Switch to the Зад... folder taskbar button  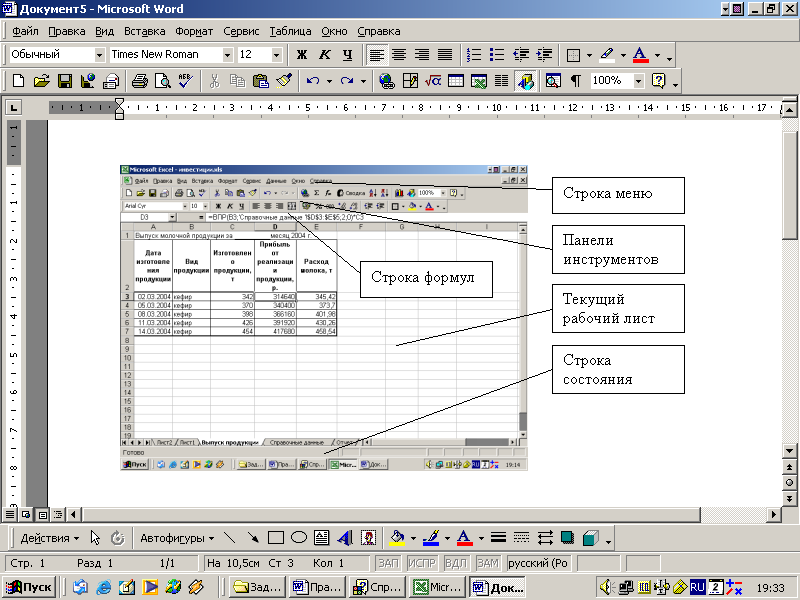pos(257,587)
